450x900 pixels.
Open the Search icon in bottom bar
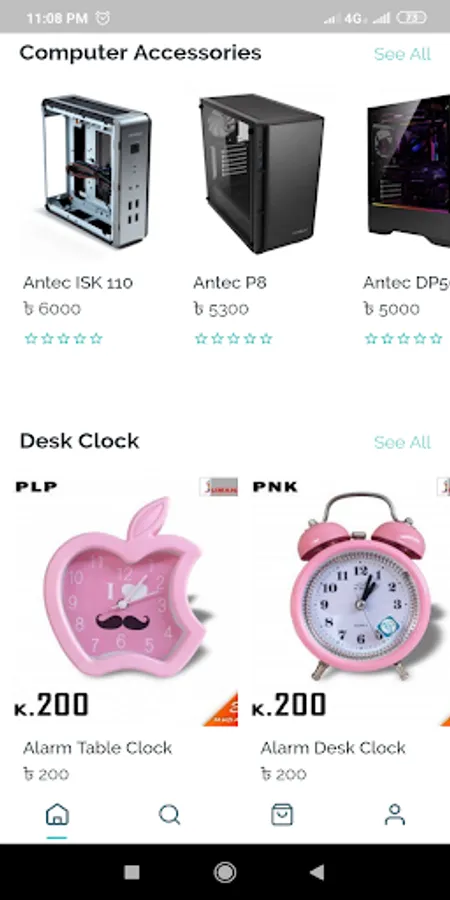coord(169,814)
